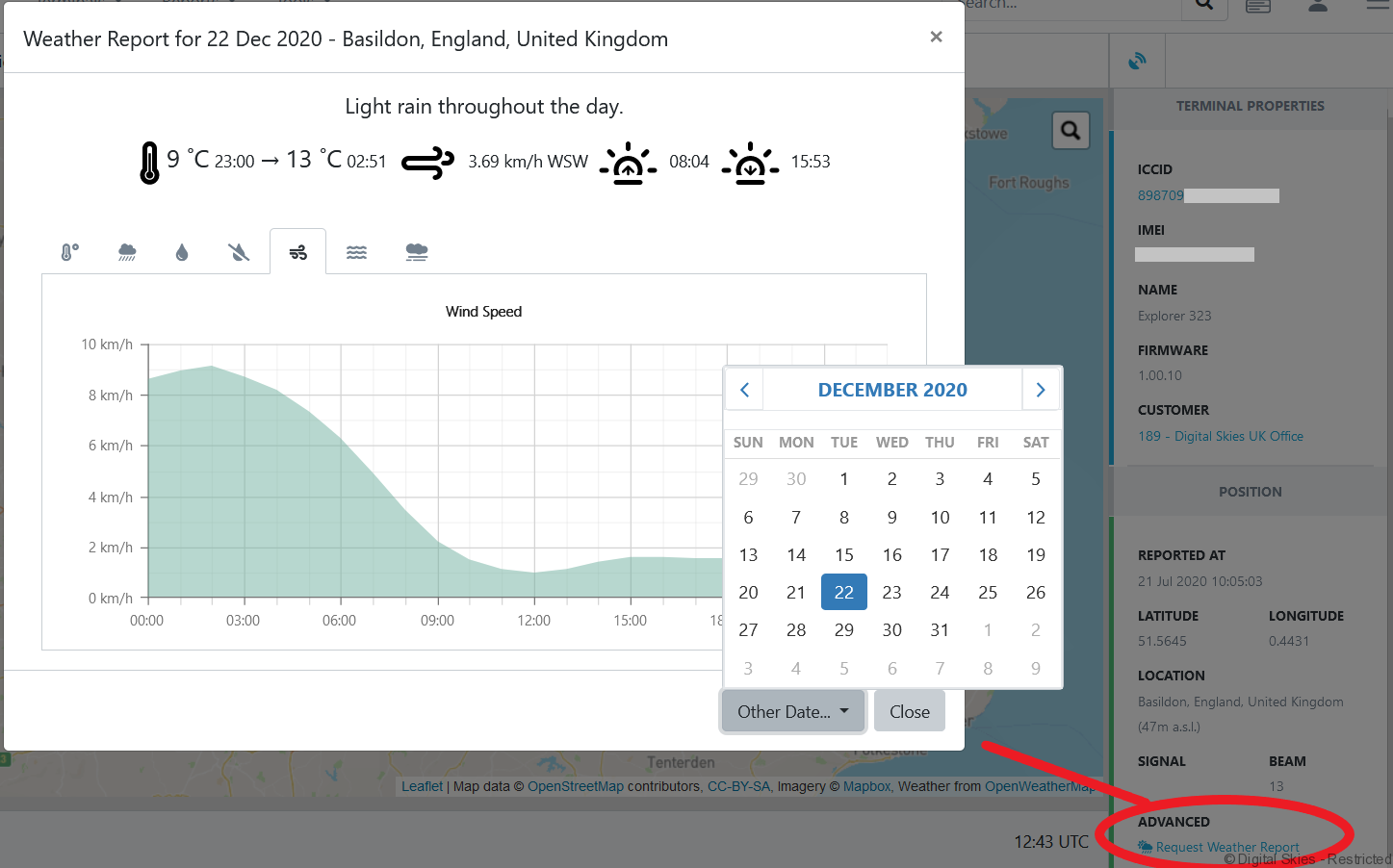Open the wavy lines chart tab
Screen dimensions: 1393x868
click(356, 252)
